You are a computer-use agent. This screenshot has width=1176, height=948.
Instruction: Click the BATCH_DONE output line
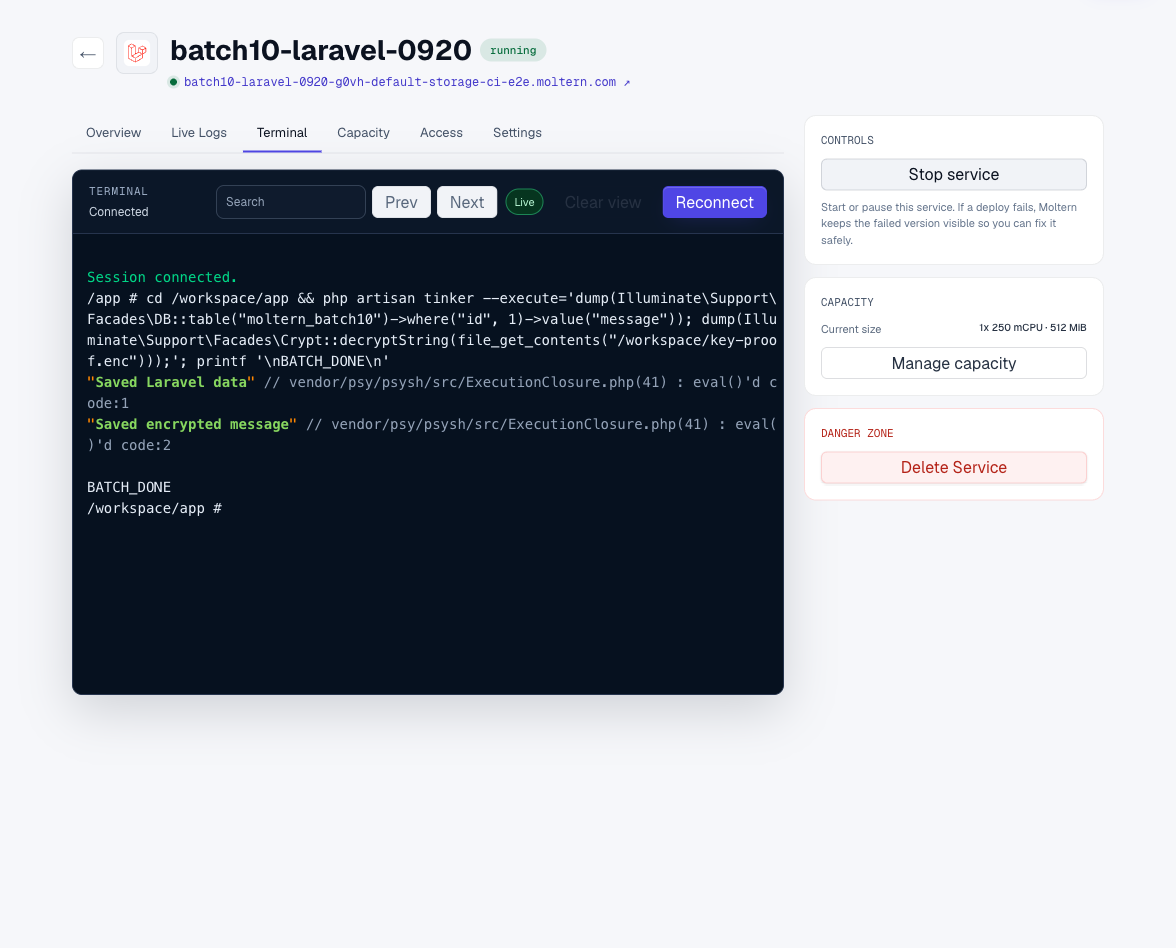click(129, 488)
